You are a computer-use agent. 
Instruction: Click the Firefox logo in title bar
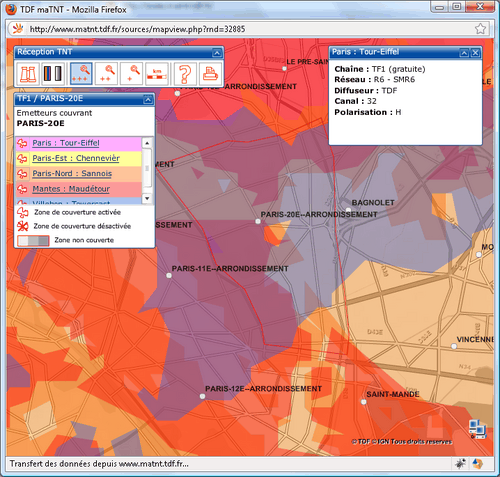click(11, 9)
